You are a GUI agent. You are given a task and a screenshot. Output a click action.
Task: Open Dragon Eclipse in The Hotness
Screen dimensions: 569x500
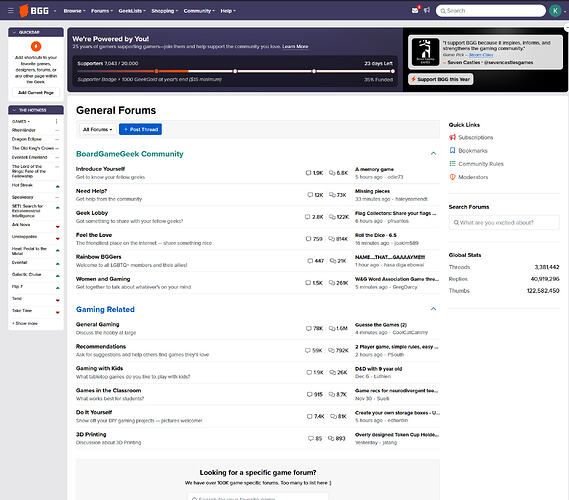26,139
